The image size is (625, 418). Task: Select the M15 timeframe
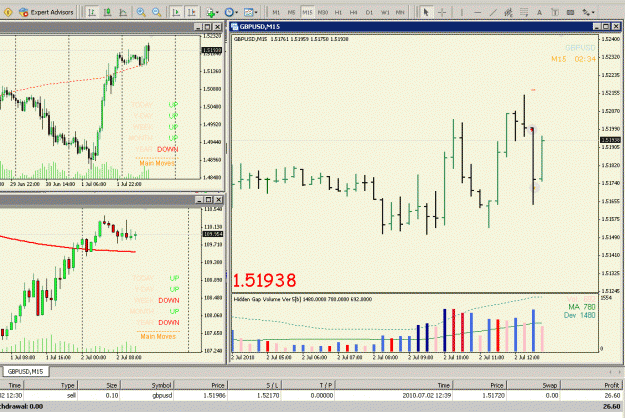tap(307, 12)
